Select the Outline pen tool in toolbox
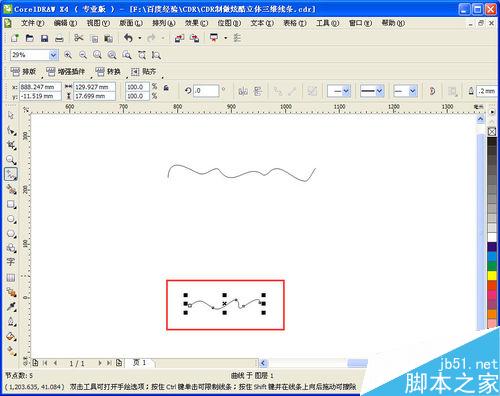 [x=11, y=322]
